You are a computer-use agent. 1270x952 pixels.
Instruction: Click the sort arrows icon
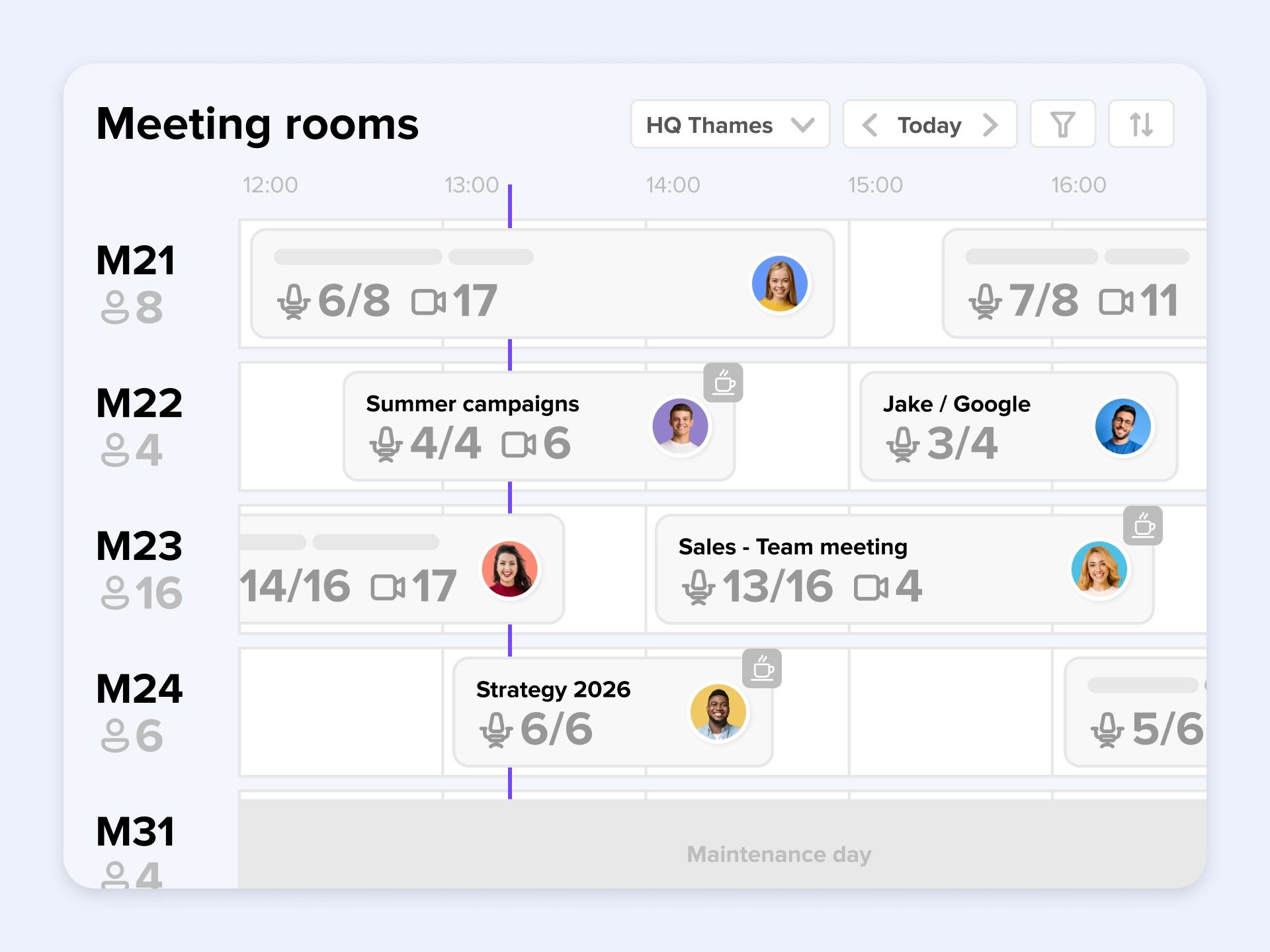coord(1141,124)
